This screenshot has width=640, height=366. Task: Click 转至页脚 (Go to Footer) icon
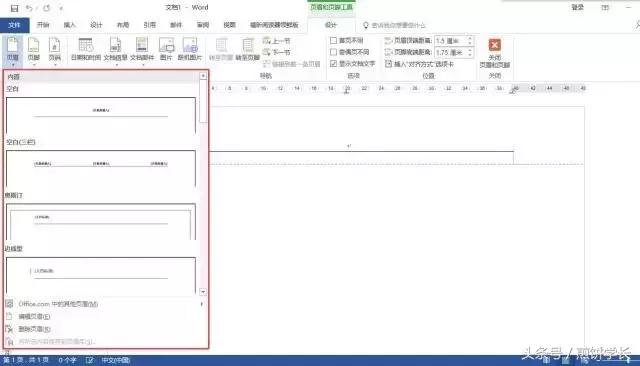pyautogui.click(x=248, y=50)
